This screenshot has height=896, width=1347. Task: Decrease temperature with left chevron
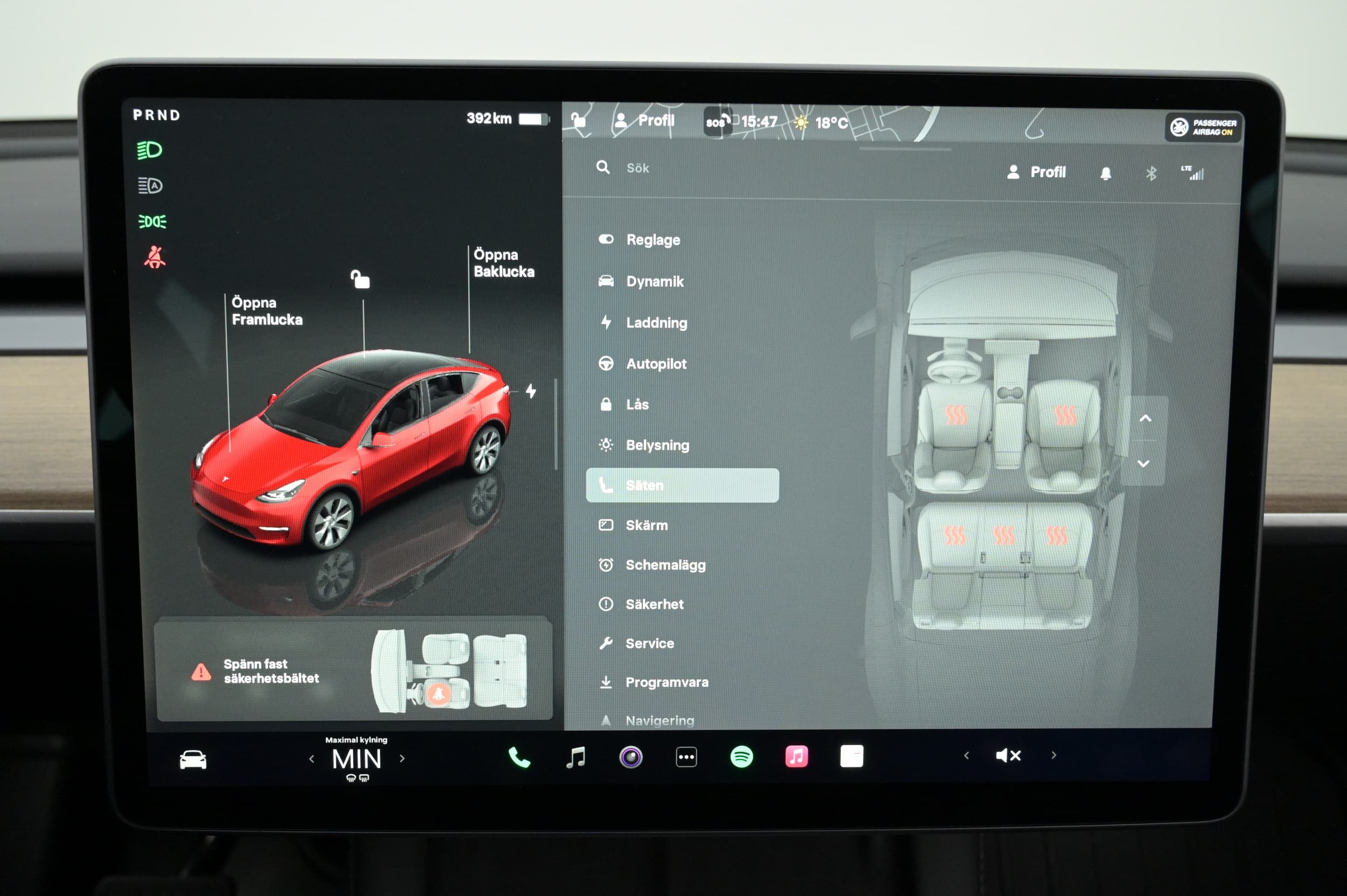click(x=311, y=759)
